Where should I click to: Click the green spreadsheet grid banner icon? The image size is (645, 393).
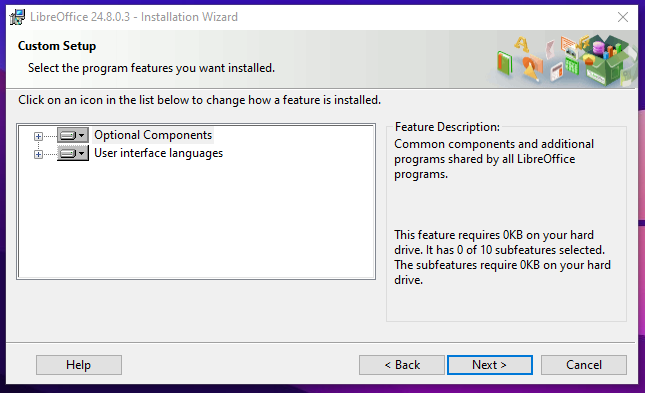click(x=571, y=66)
